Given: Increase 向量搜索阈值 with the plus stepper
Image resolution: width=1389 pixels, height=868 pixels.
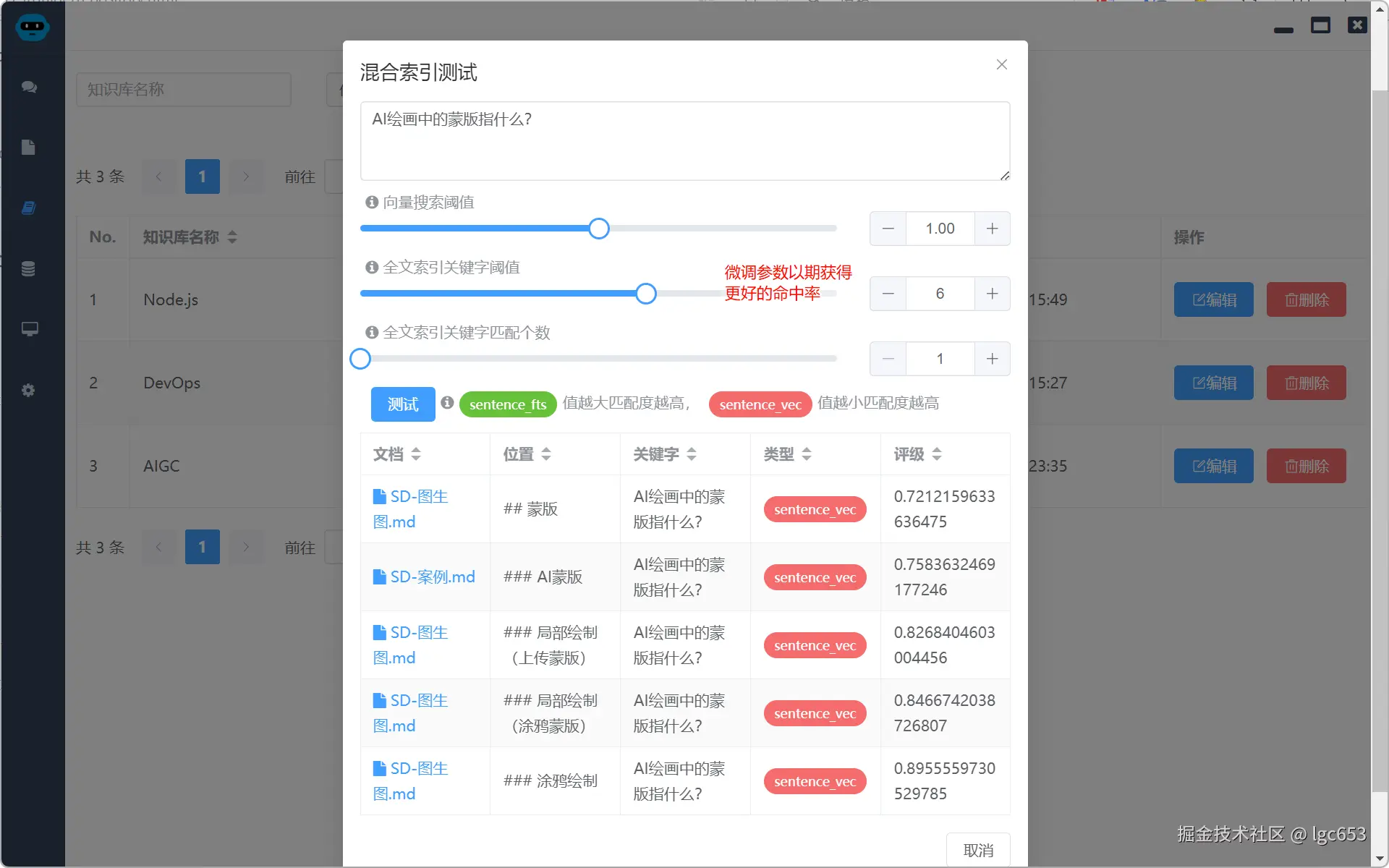Looking at the screenshot, I should 992,228.
